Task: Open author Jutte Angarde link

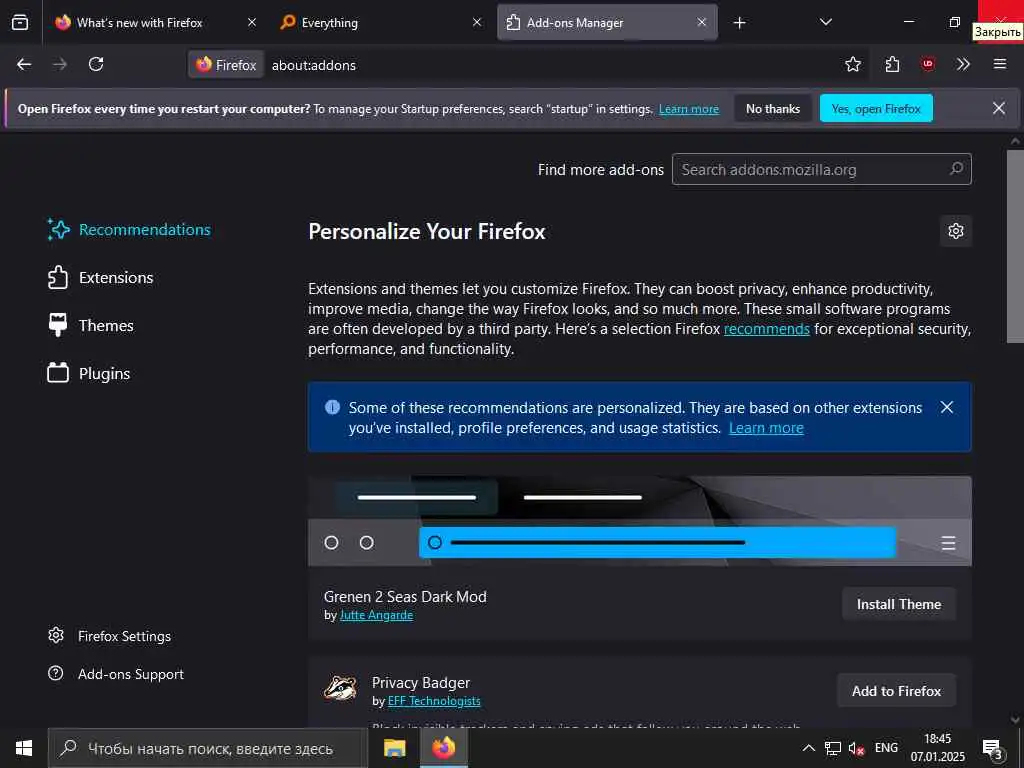Action: click(x=376, y=615)
